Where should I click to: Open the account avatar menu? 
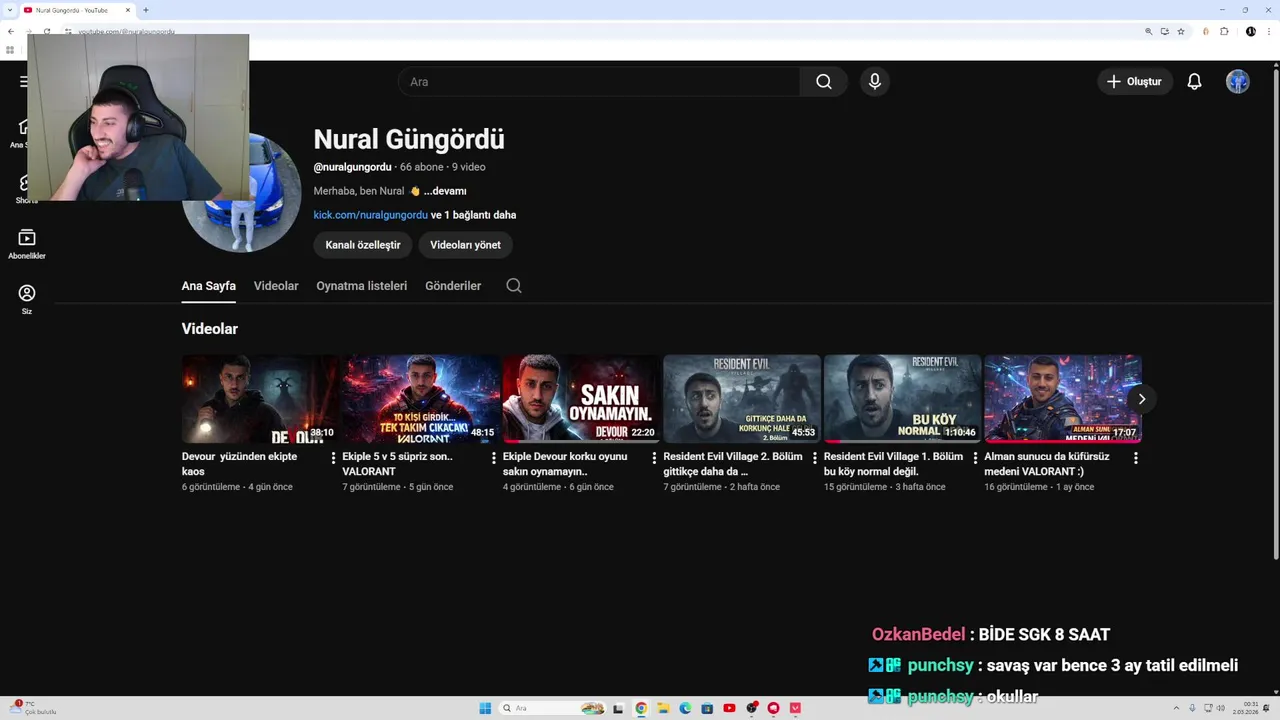tap(1238, 82)
